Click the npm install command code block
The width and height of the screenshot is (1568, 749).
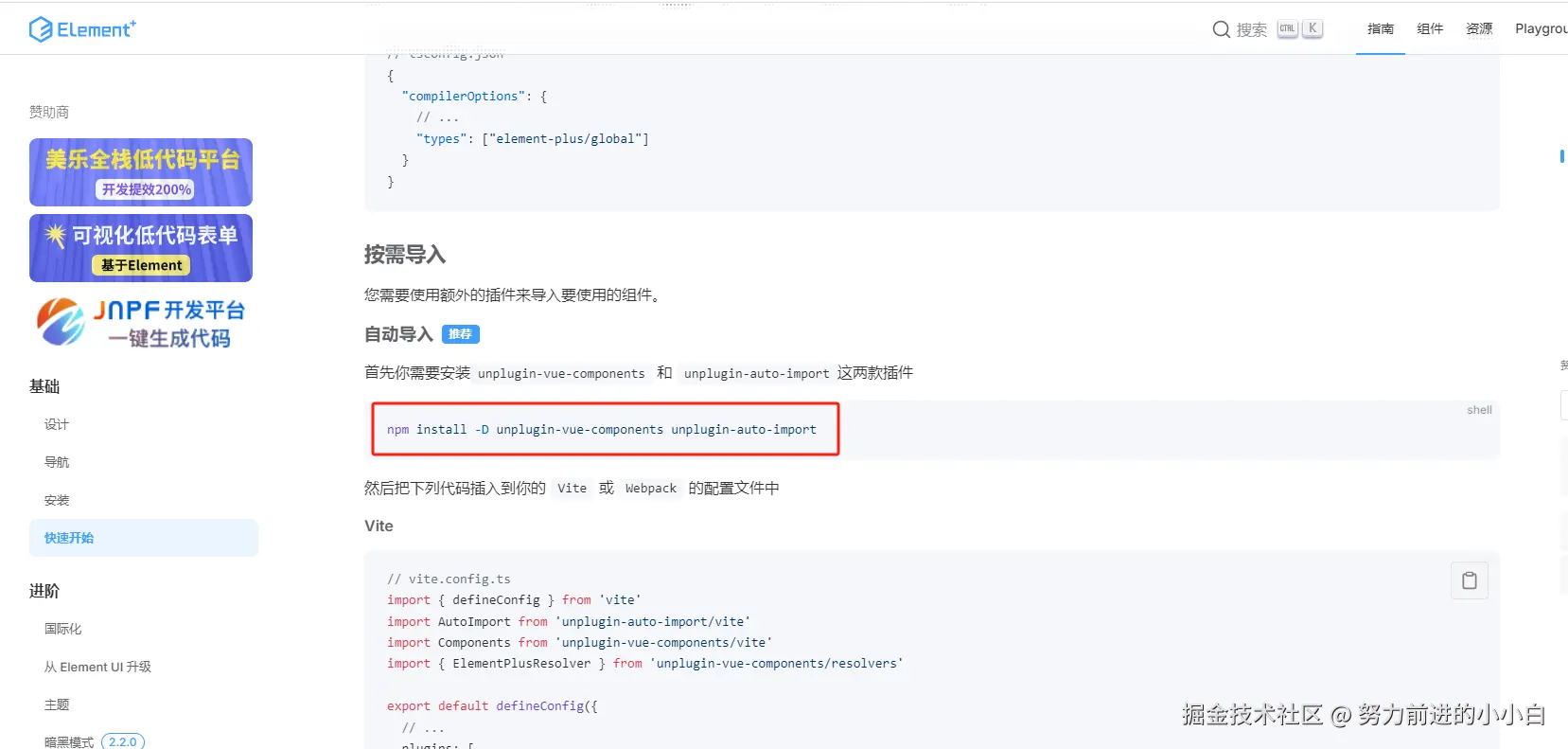click(x=602, y=430)
